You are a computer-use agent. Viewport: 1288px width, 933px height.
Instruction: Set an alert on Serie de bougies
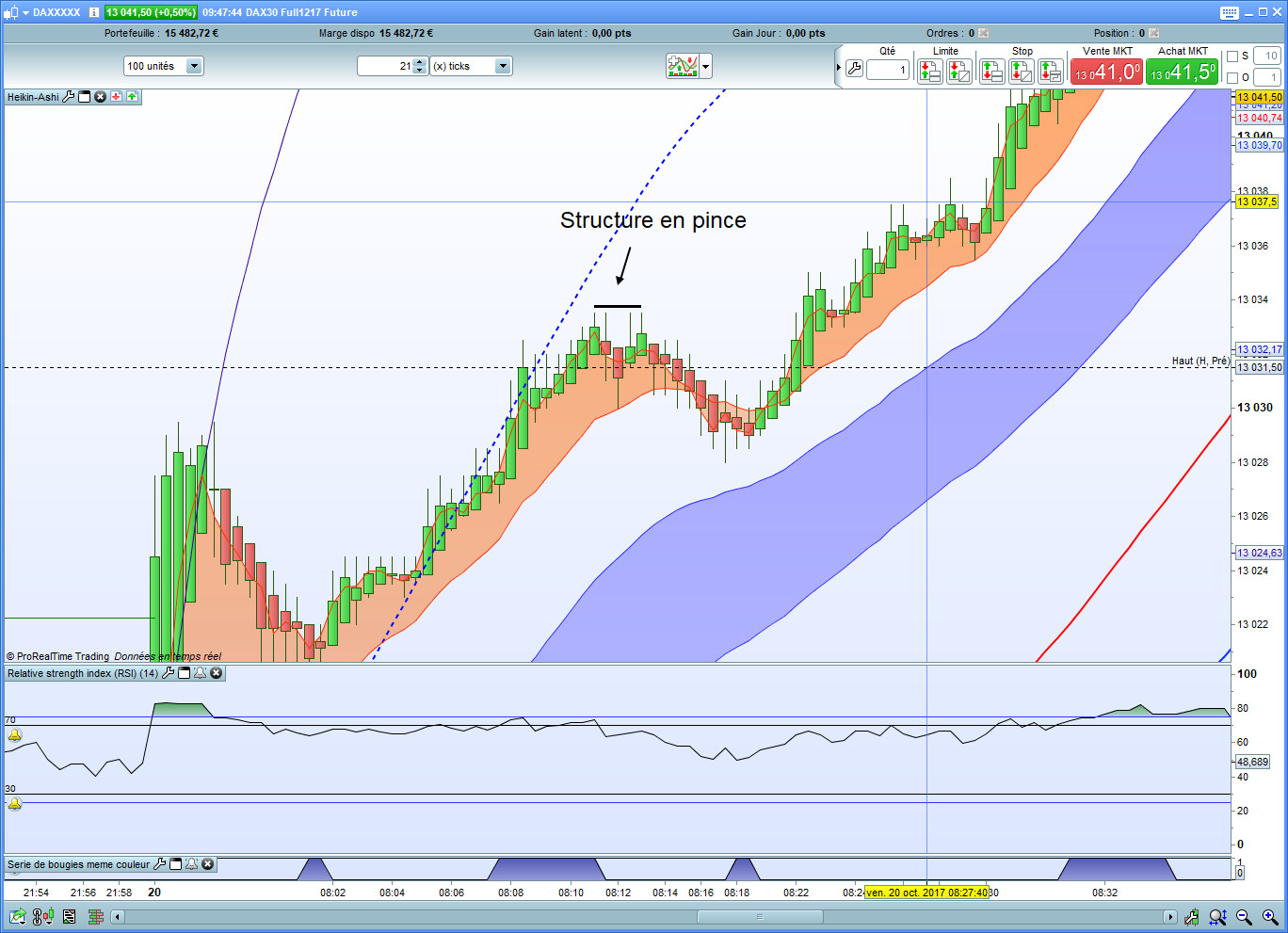[192, 864]
